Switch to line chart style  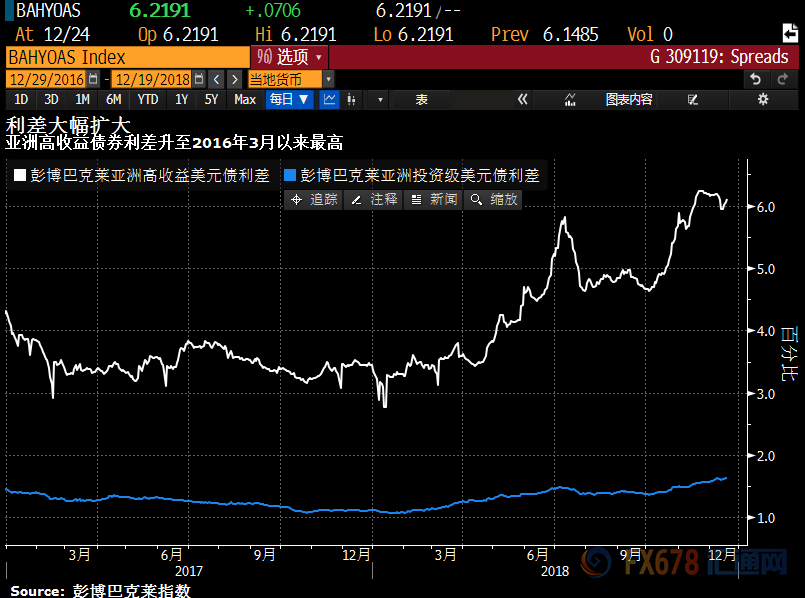pyautogui.click(x=329, y=99)
